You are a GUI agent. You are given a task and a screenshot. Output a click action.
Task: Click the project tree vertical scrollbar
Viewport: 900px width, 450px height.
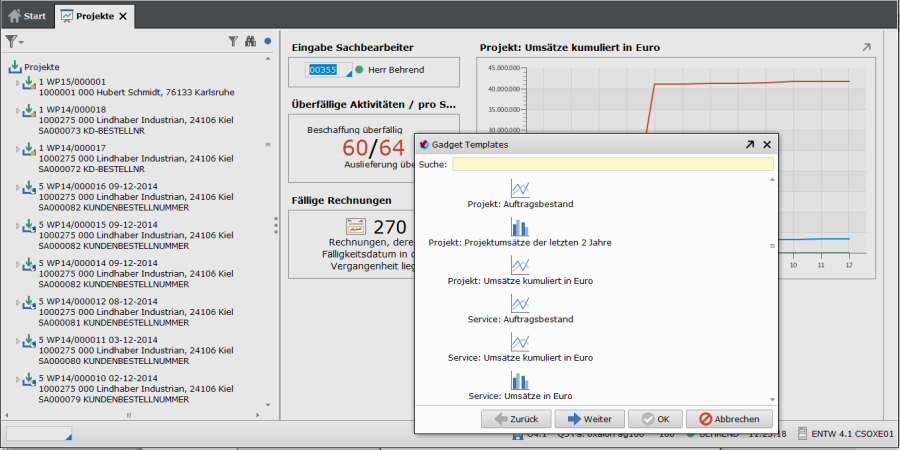point(268,232)
